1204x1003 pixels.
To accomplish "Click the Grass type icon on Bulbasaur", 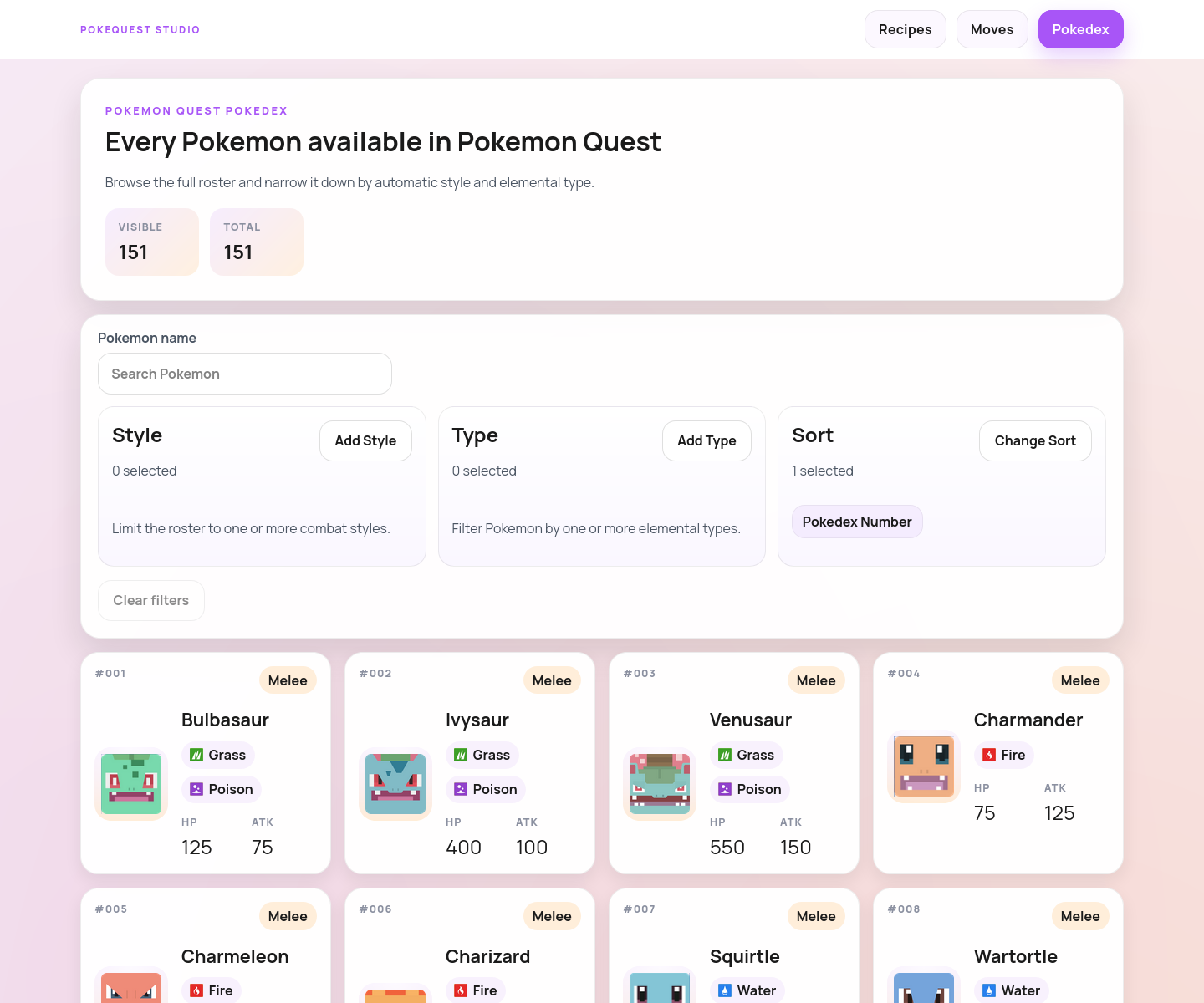I will [x=196, y=755].
